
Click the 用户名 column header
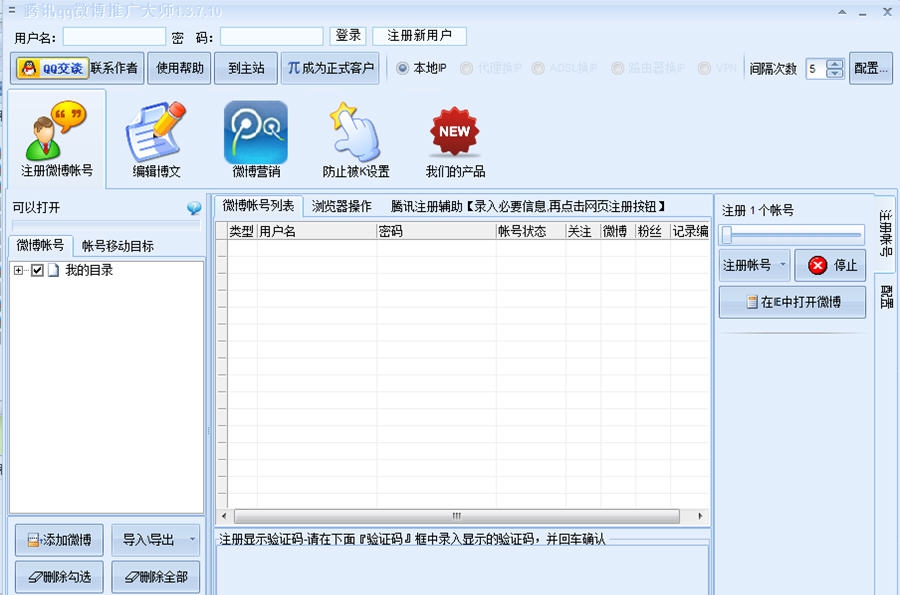[316, 231]
